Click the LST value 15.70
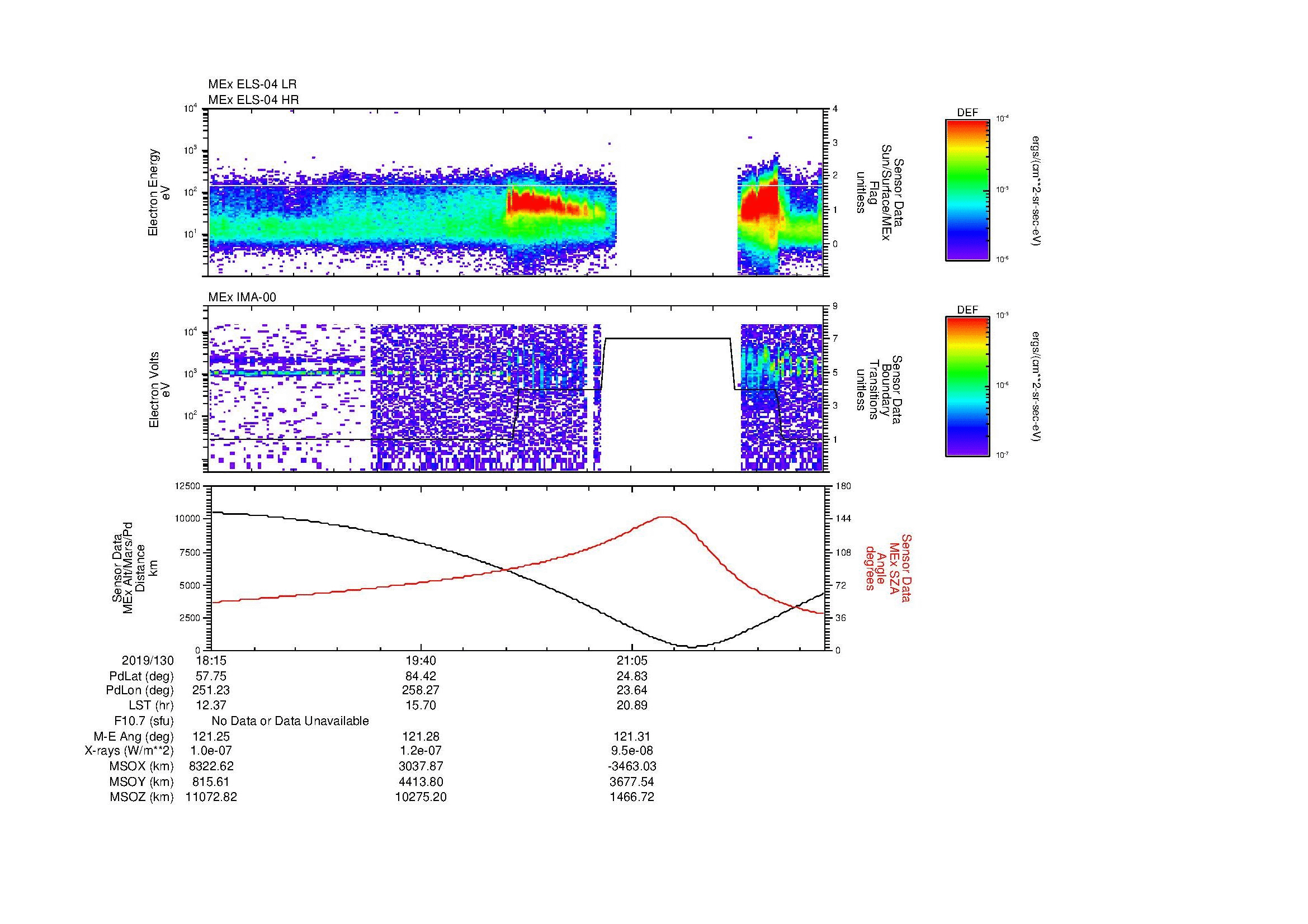The image size is (1308, 924). (x=421, y=705)
